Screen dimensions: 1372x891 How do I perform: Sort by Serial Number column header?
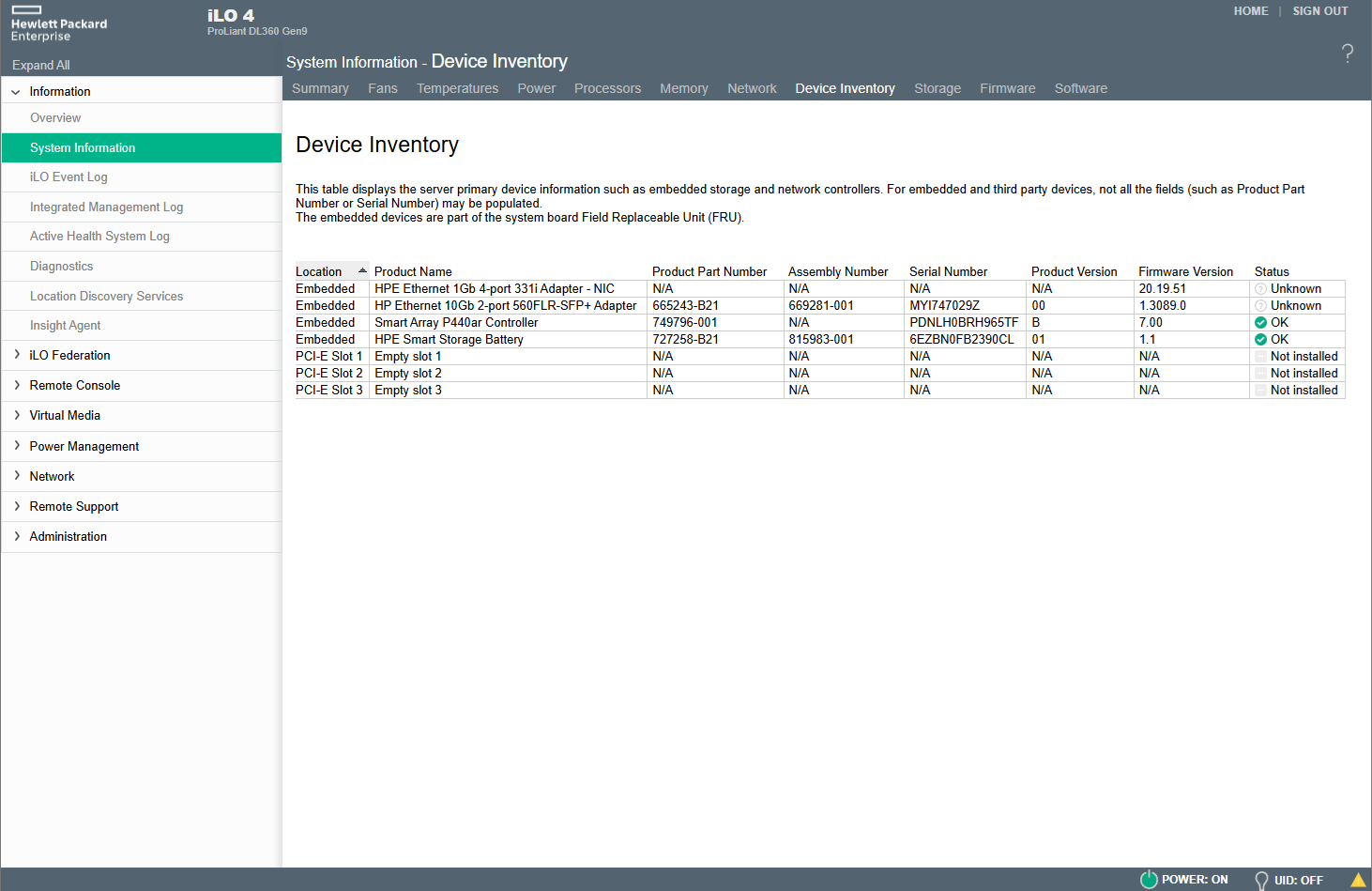[x=948, y=271]
